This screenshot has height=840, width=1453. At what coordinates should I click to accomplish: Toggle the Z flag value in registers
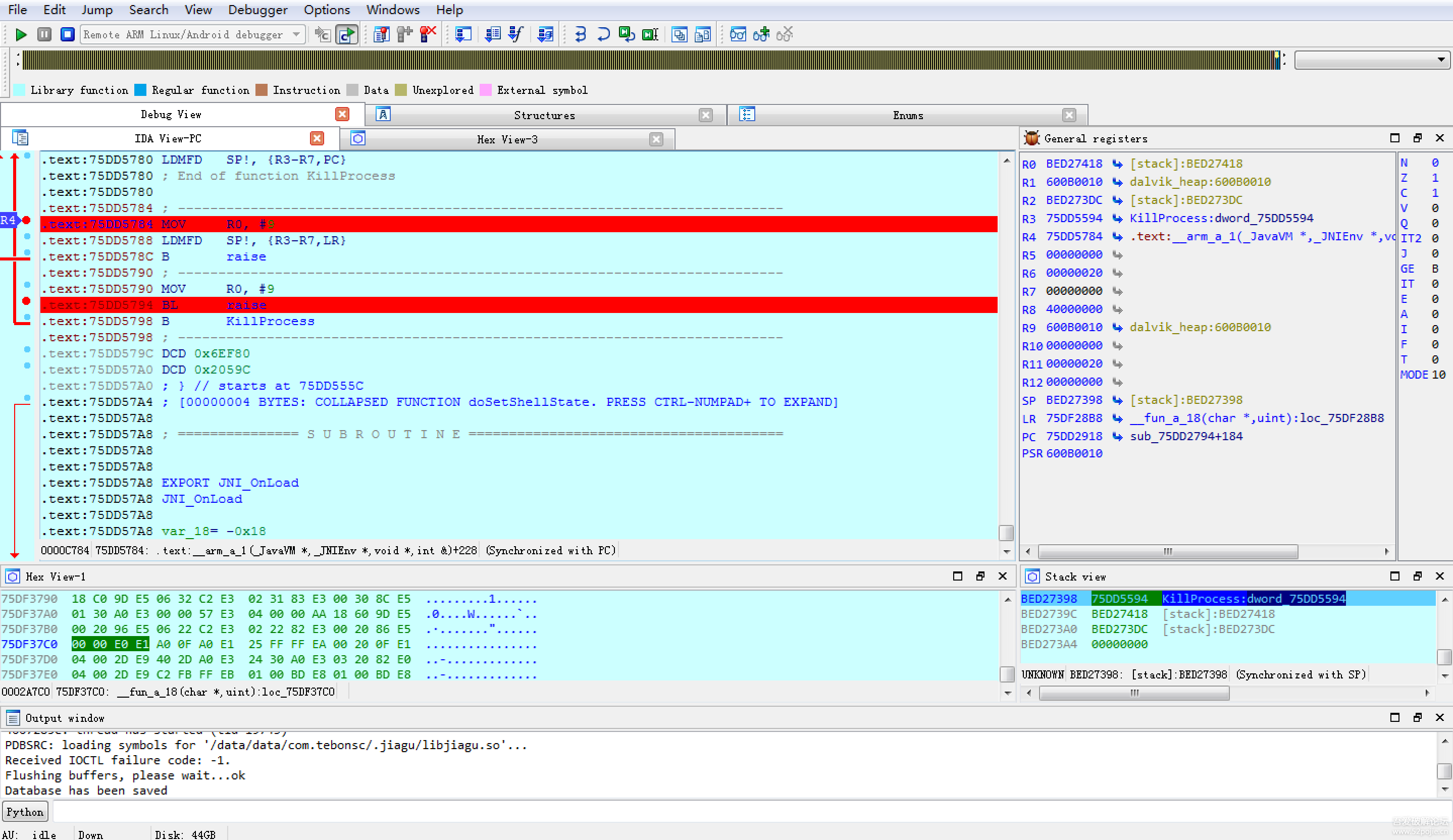(1434, 178)
